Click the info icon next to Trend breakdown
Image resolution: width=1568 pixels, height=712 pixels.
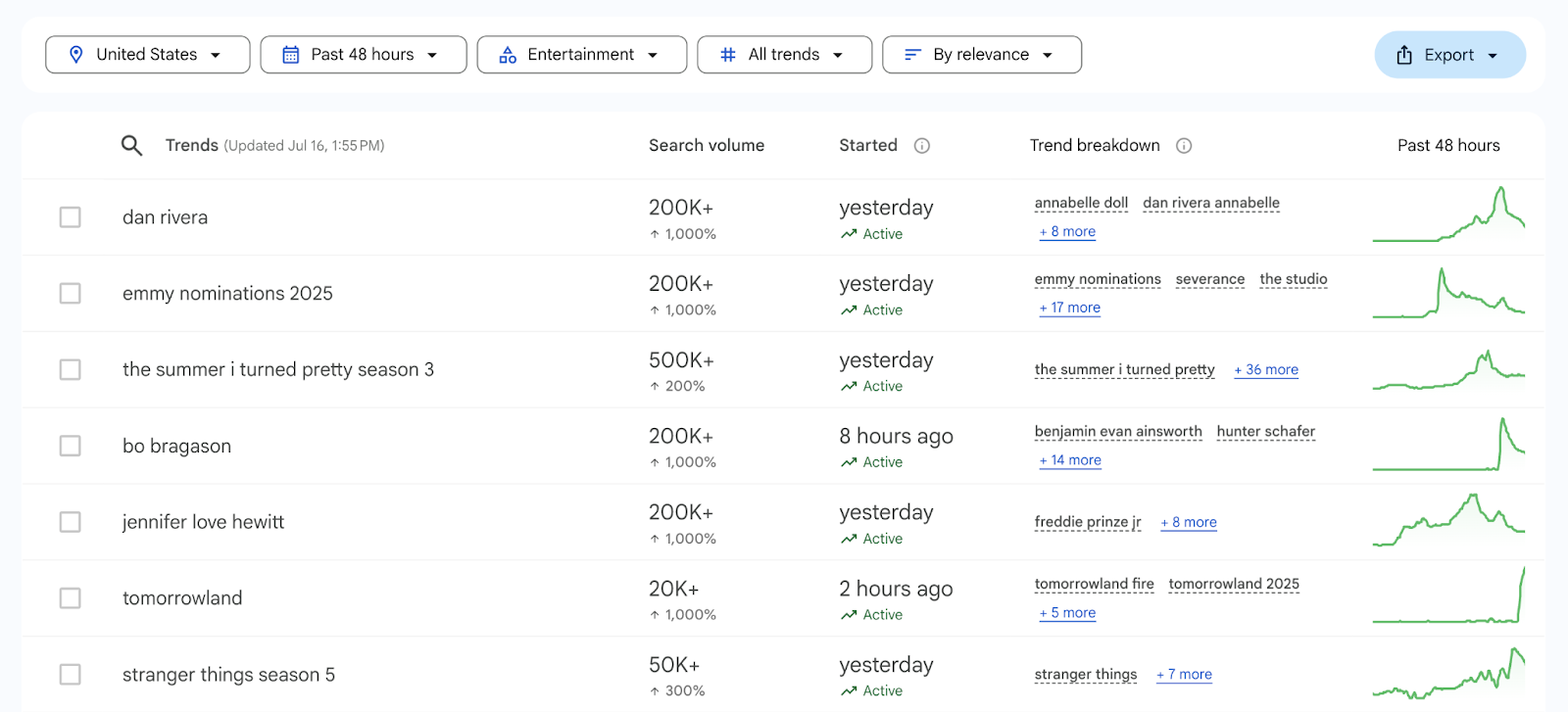(x=1184, y=146)
